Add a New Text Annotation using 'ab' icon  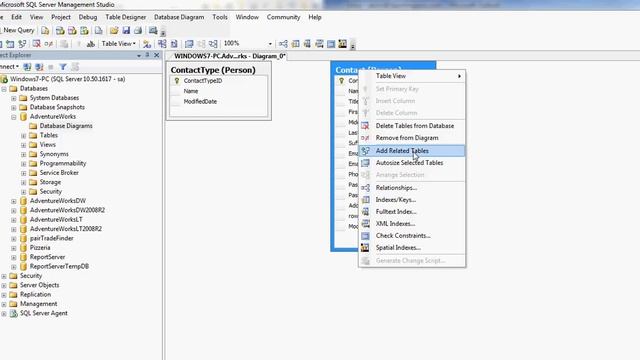tap(91, 44)
